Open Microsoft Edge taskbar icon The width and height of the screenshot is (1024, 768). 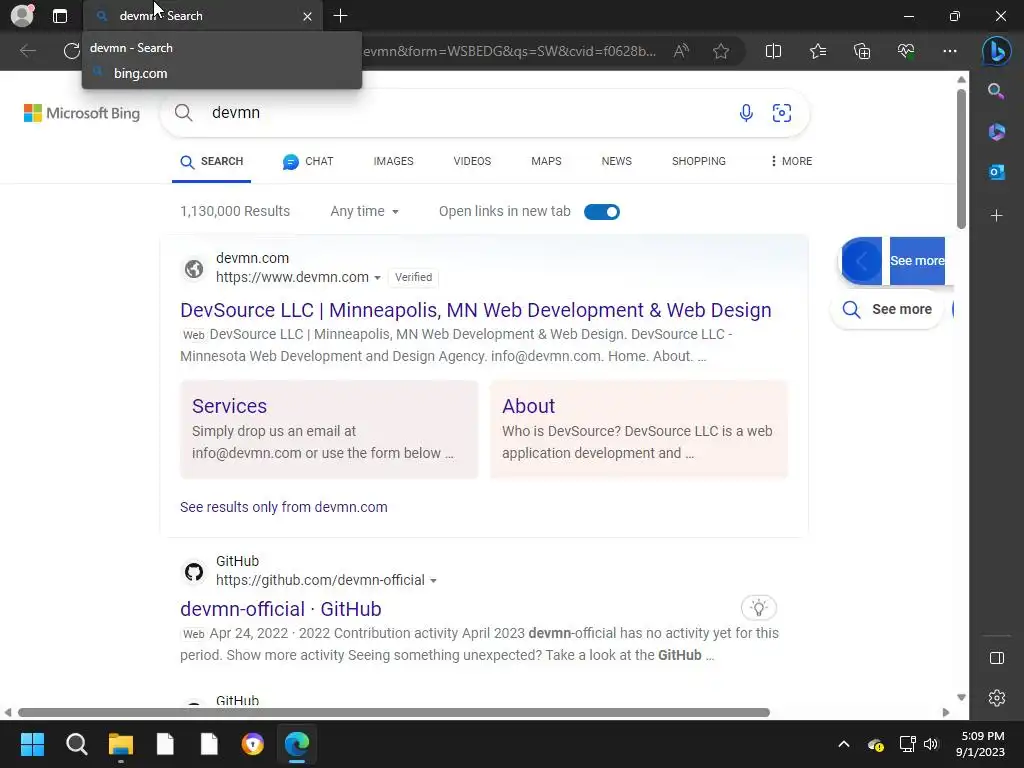point(297,744)
